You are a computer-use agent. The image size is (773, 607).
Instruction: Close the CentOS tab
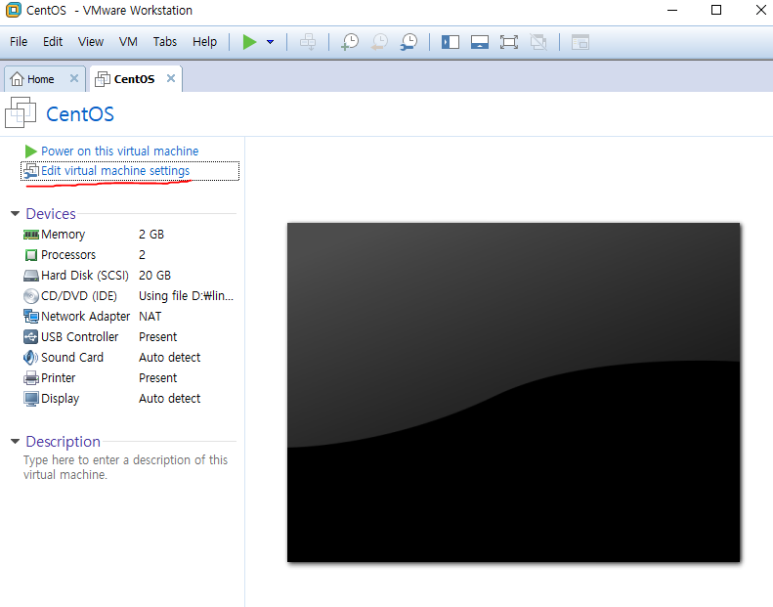point(171,78)
